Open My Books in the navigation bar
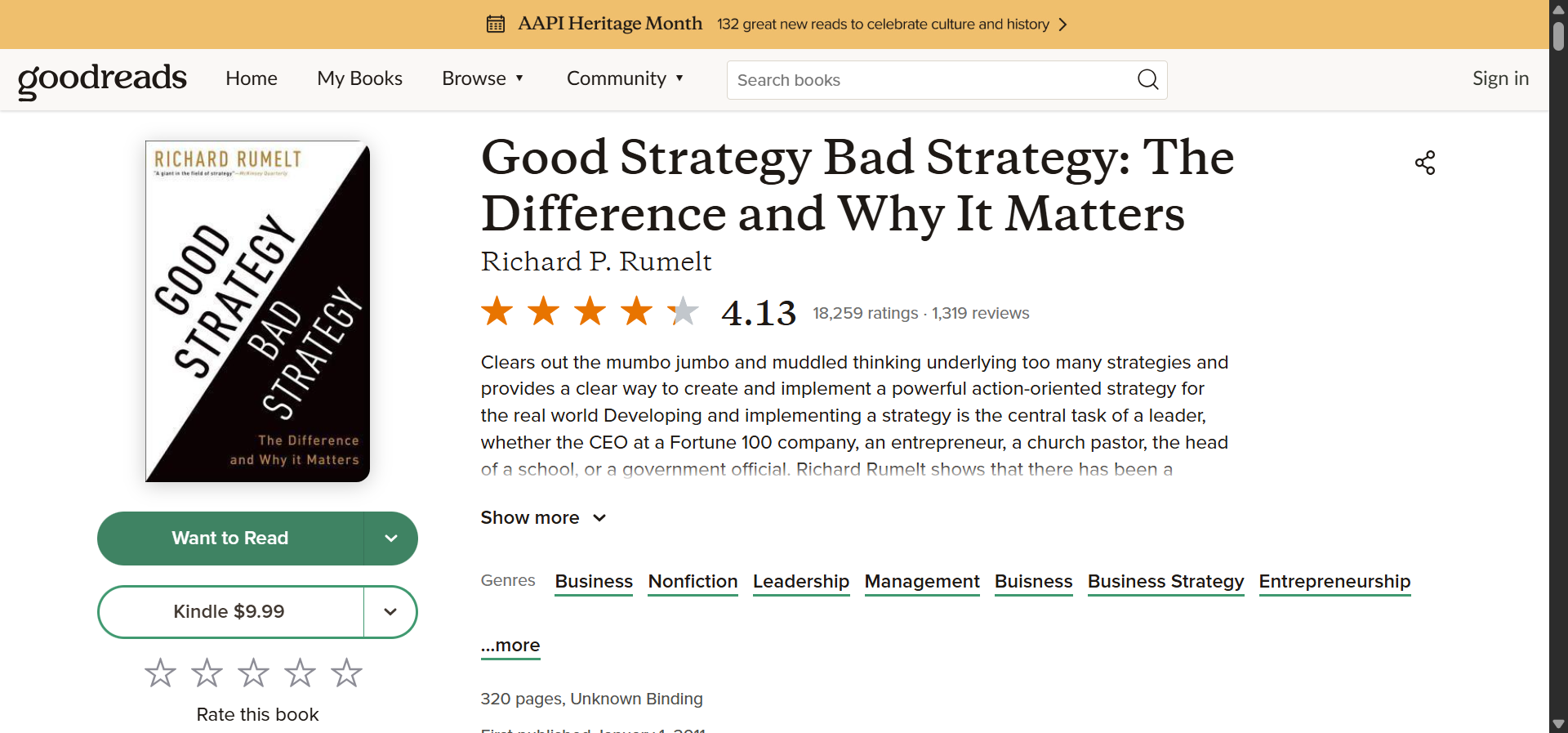This screenshot has width=1568, height=733. 359,78
